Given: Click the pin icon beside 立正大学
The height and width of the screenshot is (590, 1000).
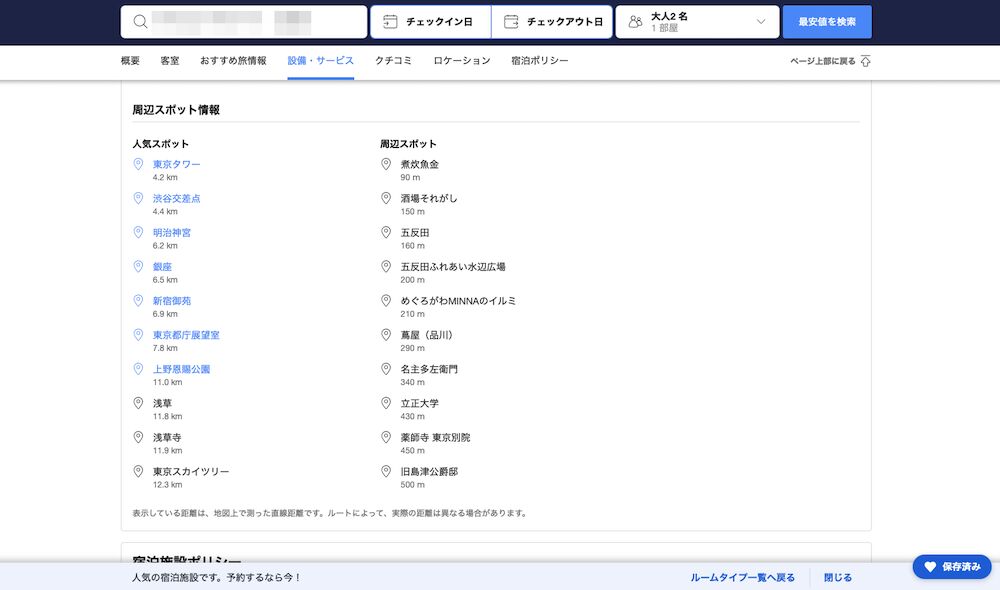Looking at the screenshot, I should pyautogui.click(x=386, y=403).
